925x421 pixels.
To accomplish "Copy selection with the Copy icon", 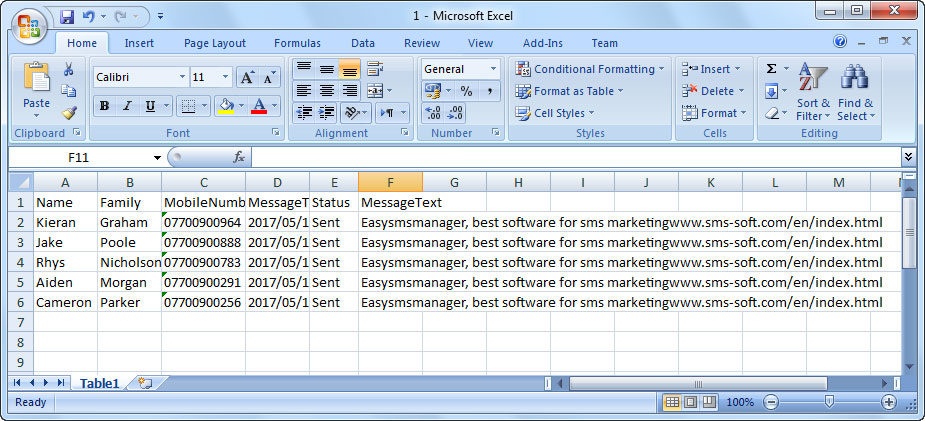I will coord(69,90).
